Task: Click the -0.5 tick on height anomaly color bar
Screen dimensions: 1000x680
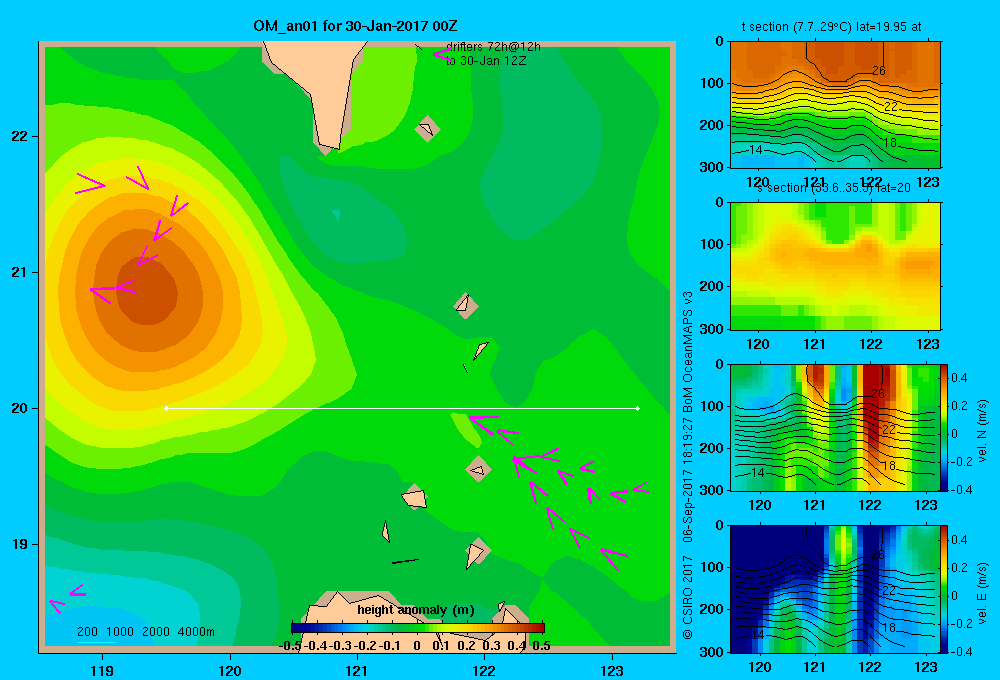Action: [x=291, y=646]
